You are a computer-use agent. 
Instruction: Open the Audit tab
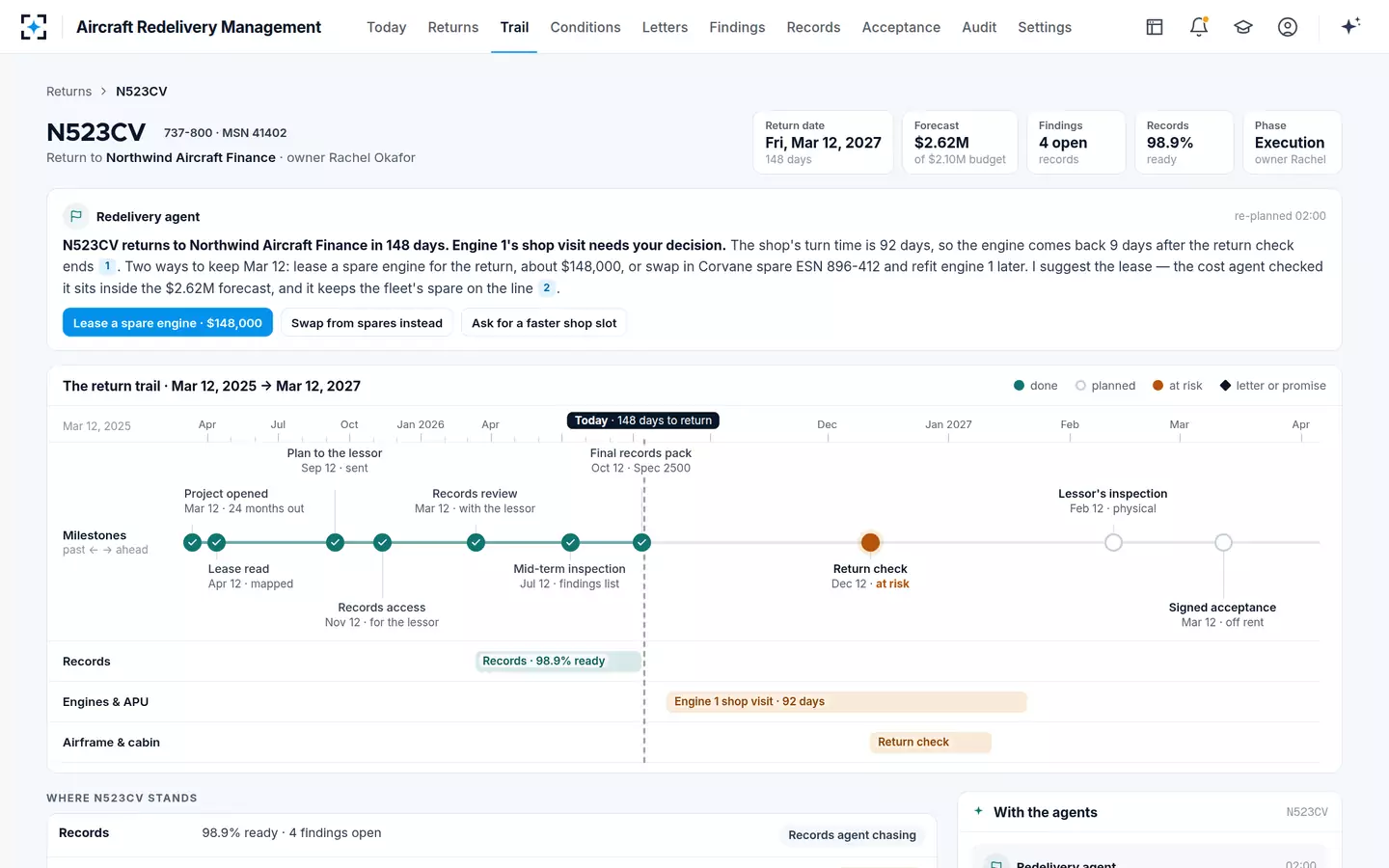pyautogui.click(x=979, y=27)
